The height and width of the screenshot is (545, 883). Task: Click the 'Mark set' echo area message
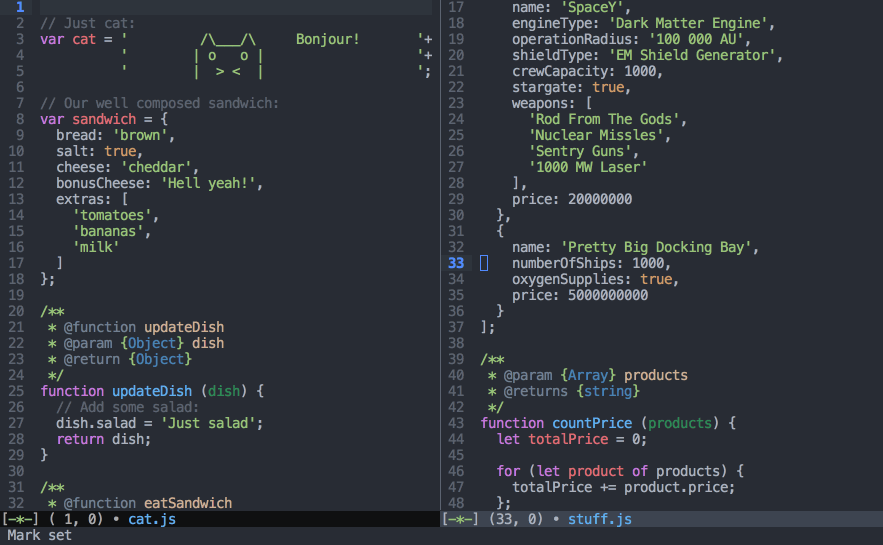pos(39,535)
